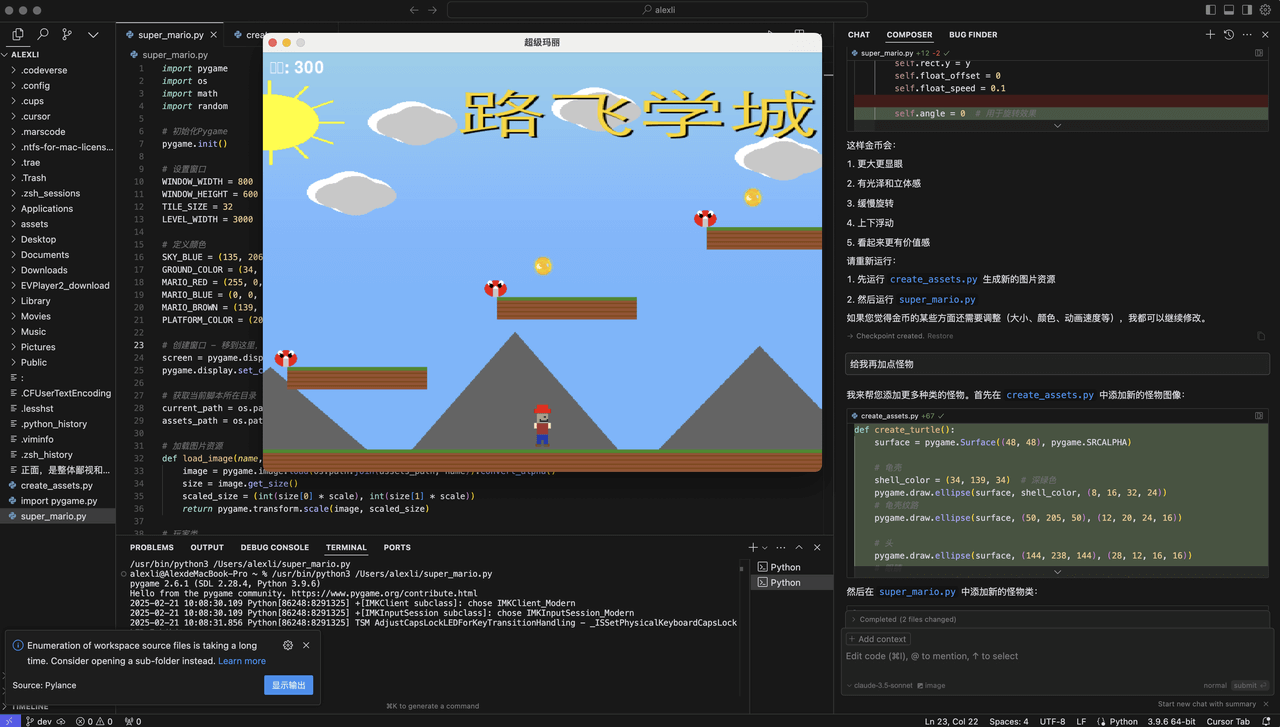
Task: Dismiss the Pylance notification
Action: point(306,645)
